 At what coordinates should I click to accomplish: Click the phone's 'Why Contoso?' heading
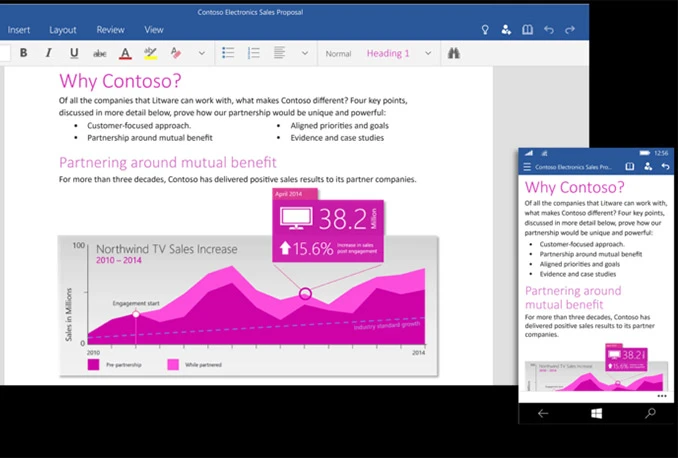pos(575,187)
